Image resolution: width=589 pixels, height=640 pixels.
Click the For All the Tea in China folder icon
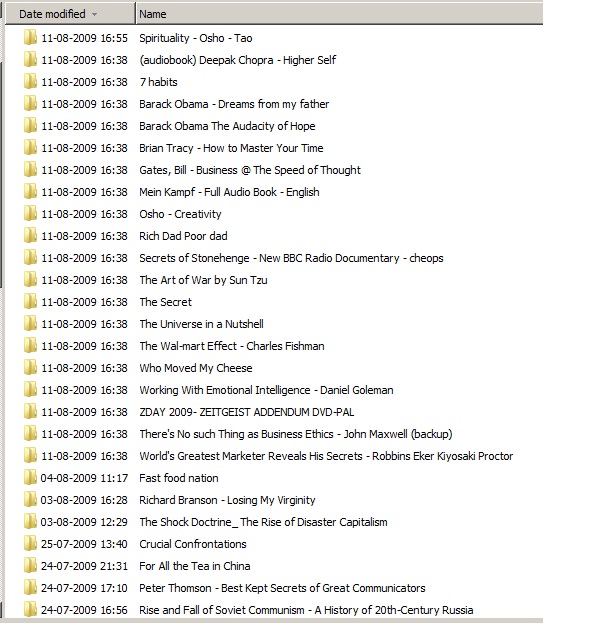point(30,566)
